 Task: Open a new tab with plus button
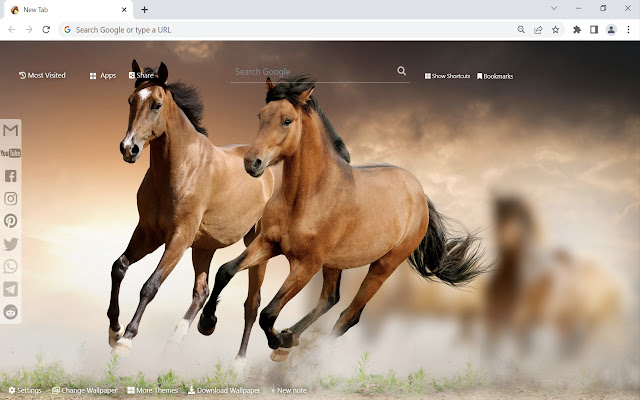pyautogui.click(x=144, y=9)
